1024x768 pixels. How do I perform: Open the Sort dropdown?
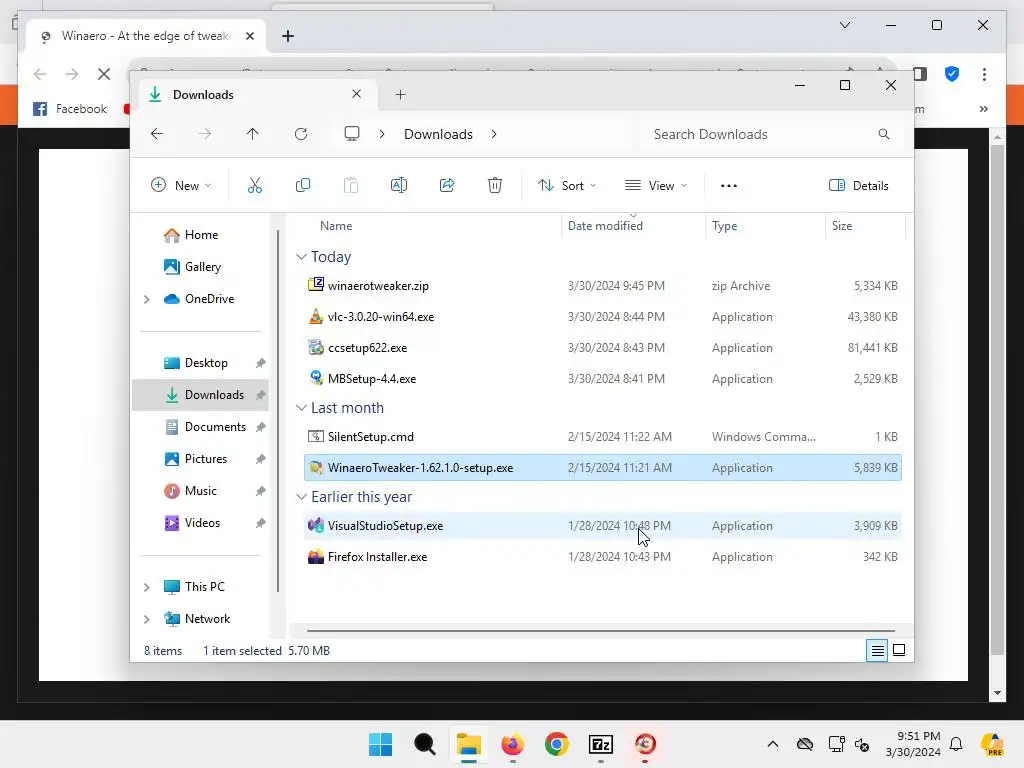point(566,185)
